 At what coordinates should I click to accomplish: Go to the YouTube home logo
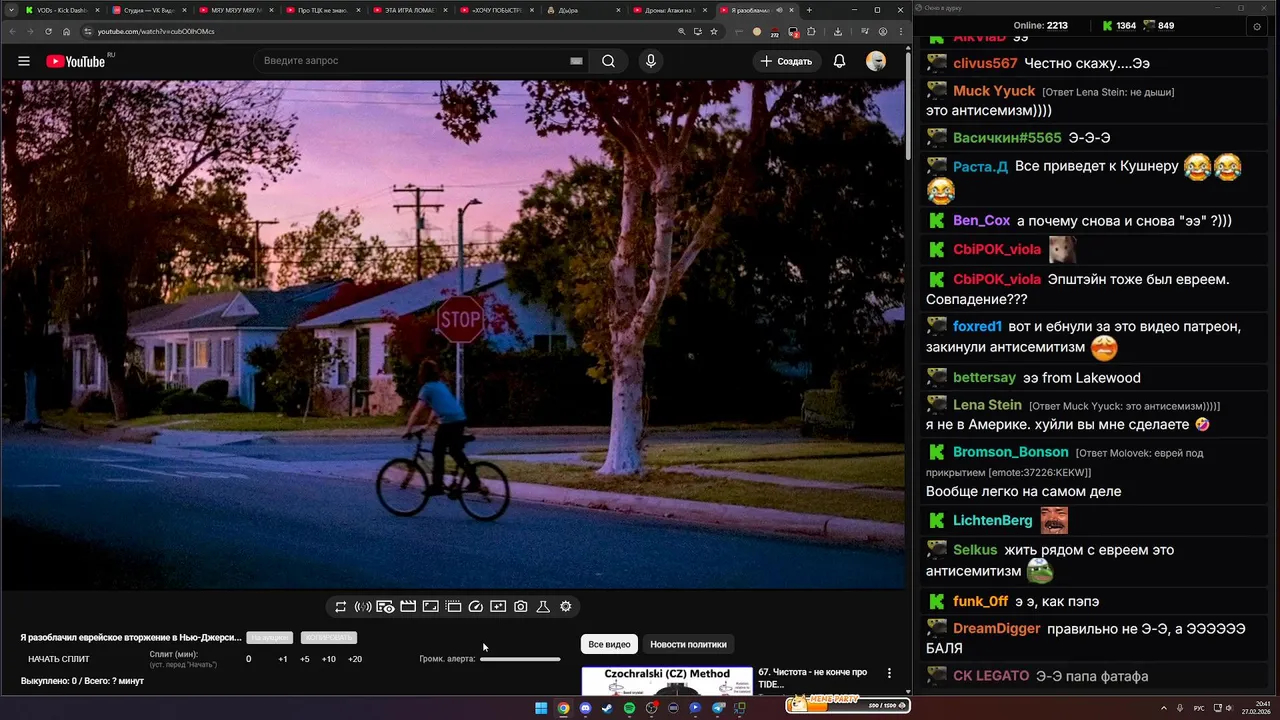pos(76,61)
